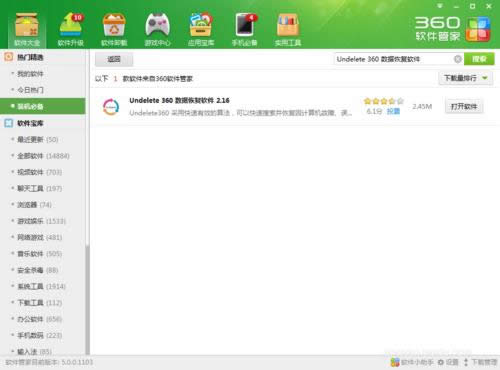500x370 pixels.
Task: Click the 打开软件 button
Action: tap(464, 106)
